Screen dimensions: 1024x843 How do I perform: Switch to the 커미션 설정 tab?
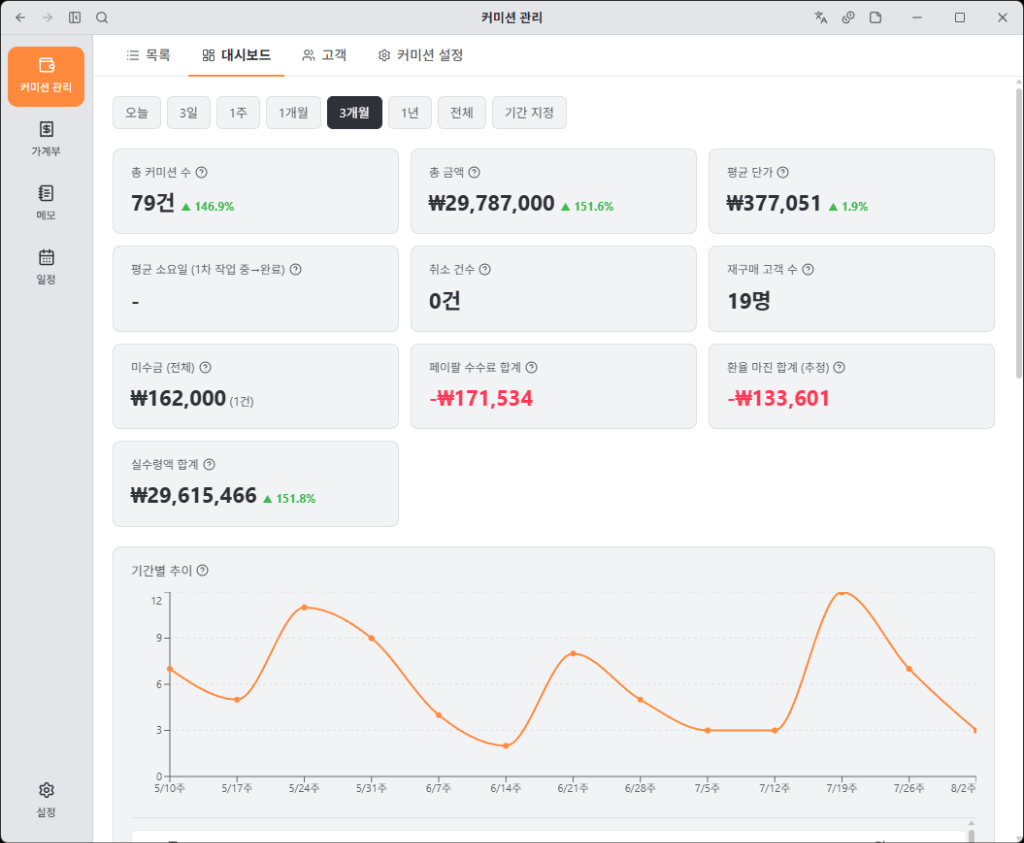point(421,56)
